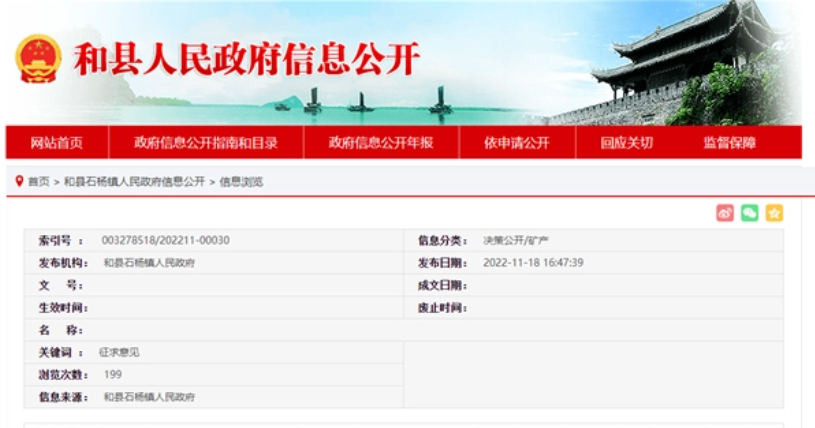Image resolution: width=815 pixels, height=428 pixels.
Task: Click the 信息浏览 breadcrumb text
Action: pos(242,182)
